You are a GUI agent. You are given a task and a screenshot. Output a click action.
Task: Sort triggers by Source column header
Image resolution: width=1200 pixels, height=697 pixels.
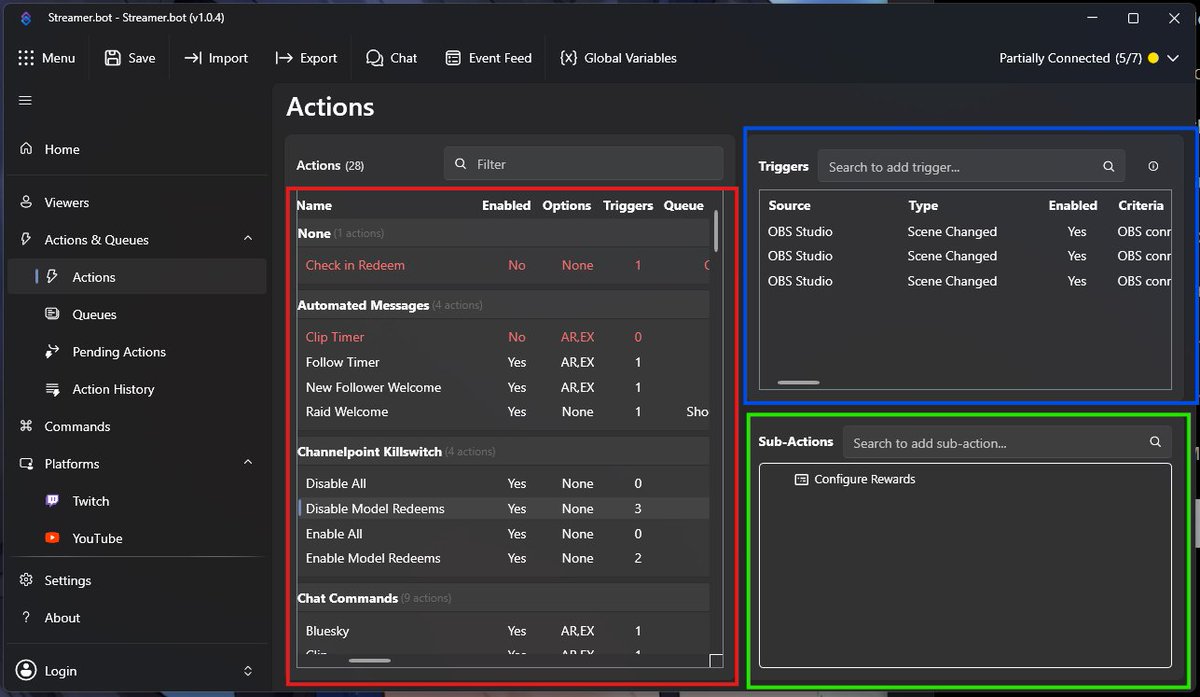(789, 205)
